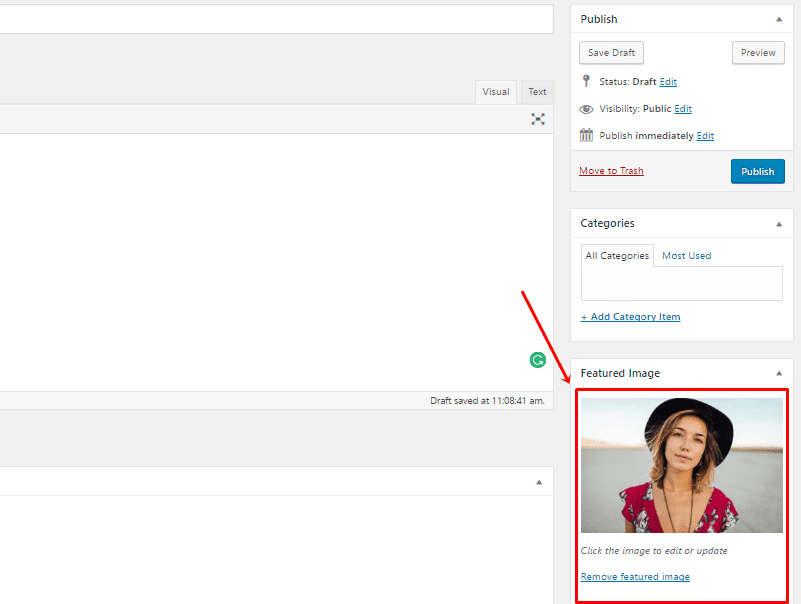Click Remove featured image link
The height and width of the screenshot is (604, 801).
tap(635, 576)
